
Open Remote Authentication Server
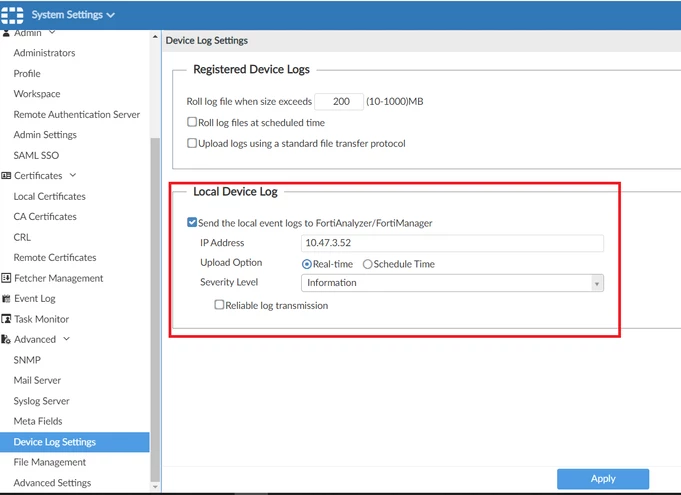point(77,115)
